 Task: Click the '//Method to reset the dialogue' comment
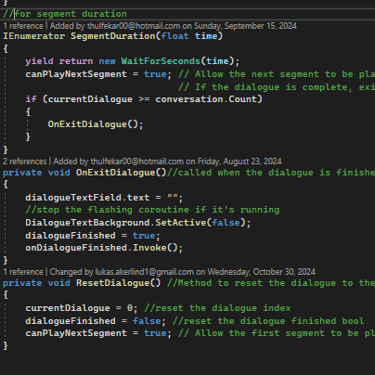click(x=271, y=283)
